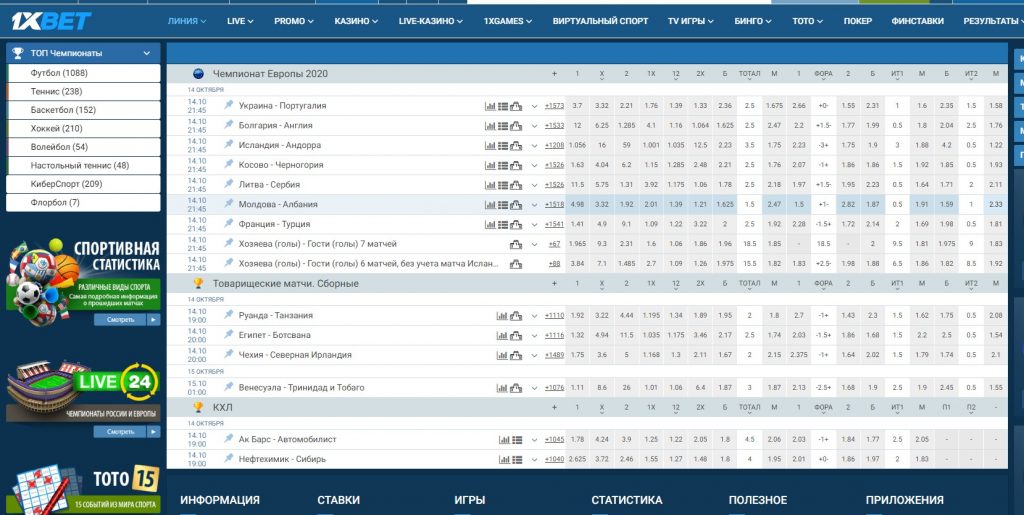Open the TV ИГРЫ menu
Viewport: 1024px width, 515px height.
691,21
